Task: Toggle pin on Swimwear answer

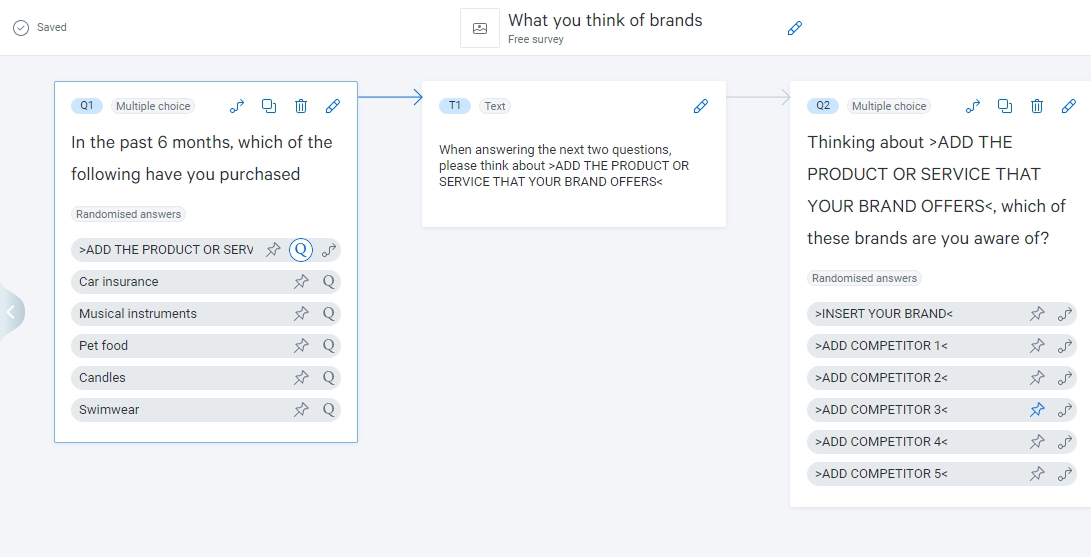Action: coord(301,410)
